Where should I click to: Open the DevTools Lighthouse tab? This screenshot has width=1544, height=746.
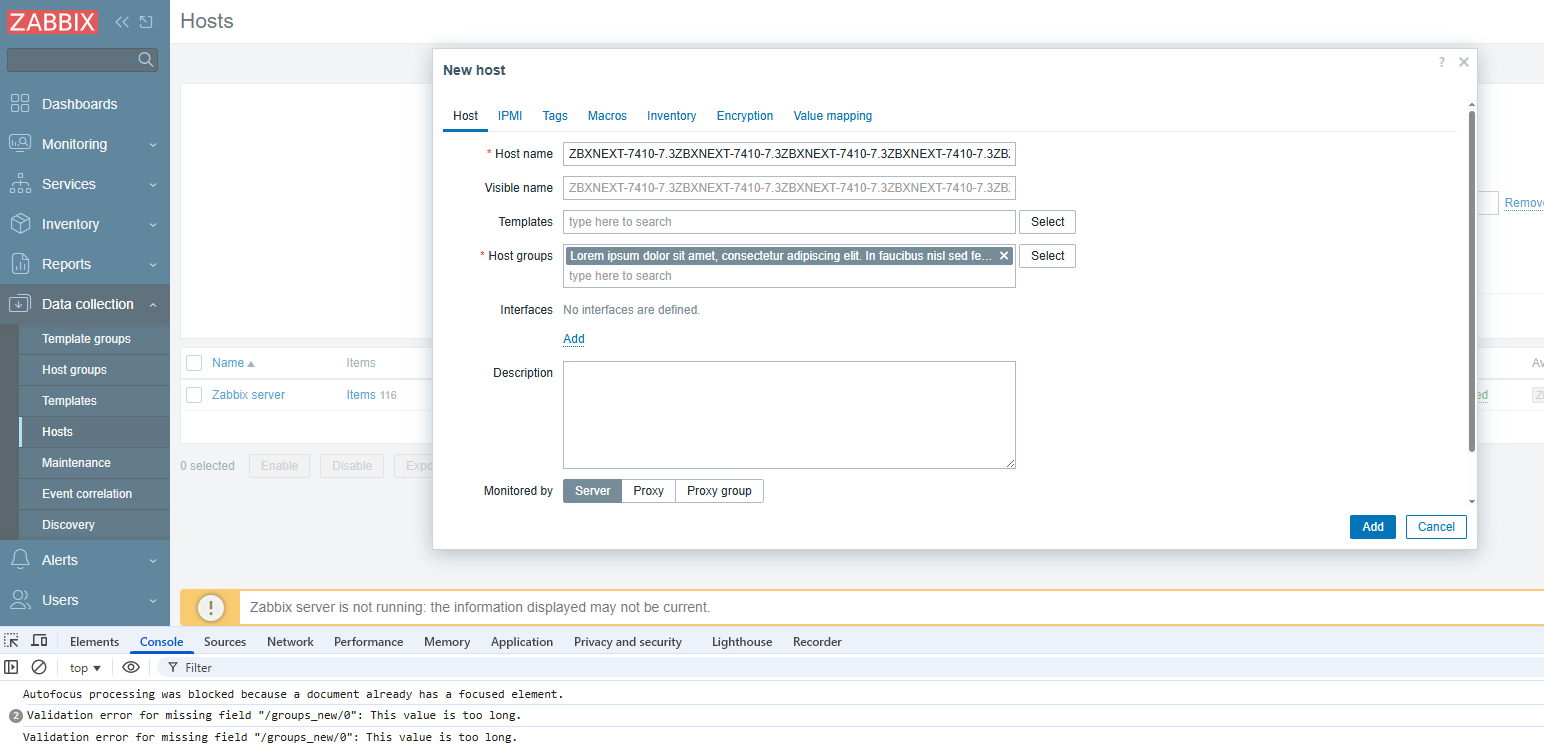[x=742, y=642]
